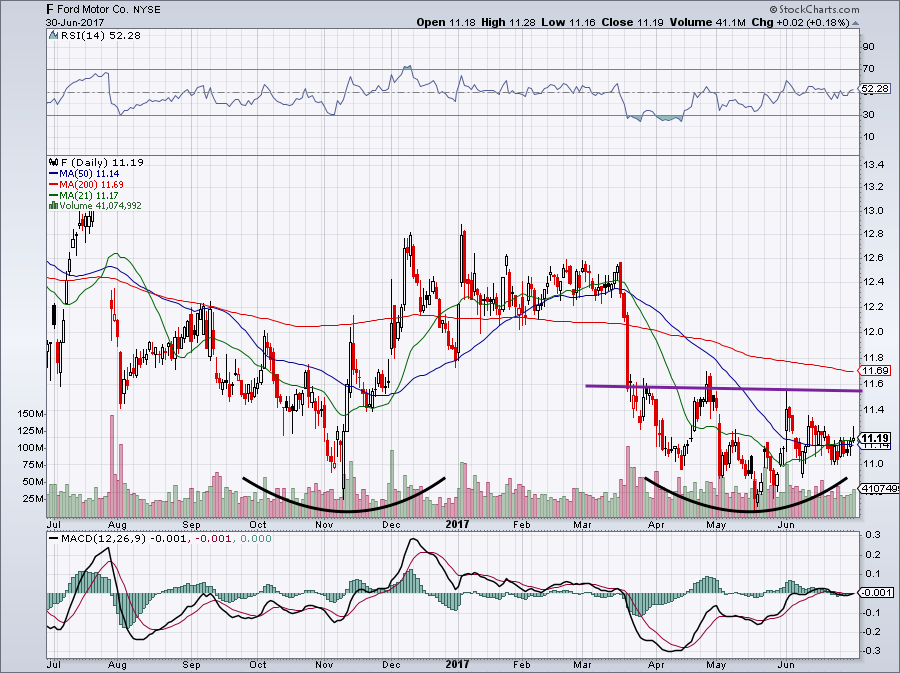Click the volume bars icon in legend
The height and width of the screenshot is (673, 900).
pos(53,205)
